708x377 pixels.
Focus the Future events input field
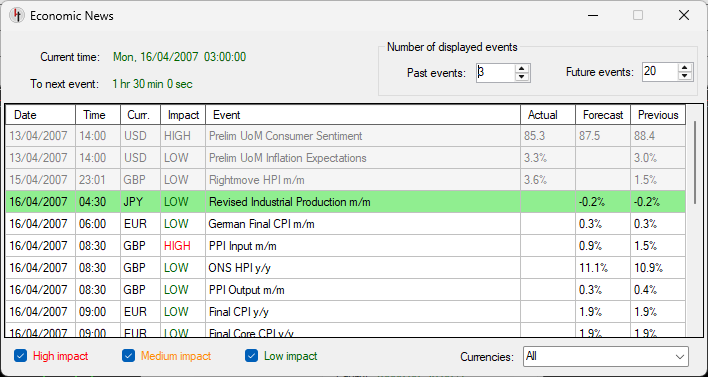[660, 72]
